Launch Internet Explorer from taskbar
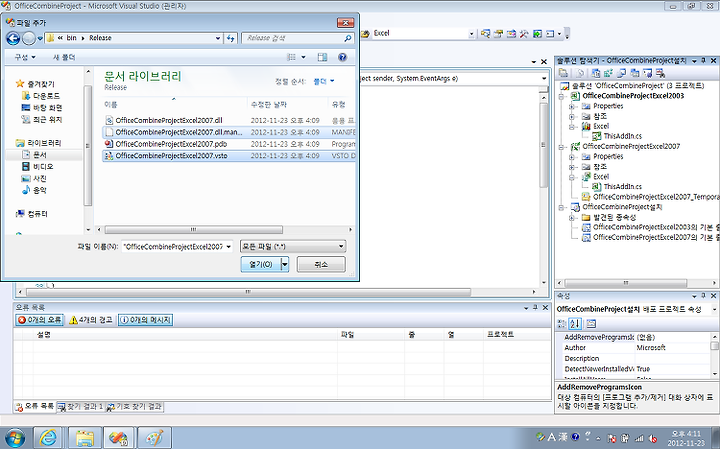The height and width of the screenshot is (449, 720). (x=48, y=437)
